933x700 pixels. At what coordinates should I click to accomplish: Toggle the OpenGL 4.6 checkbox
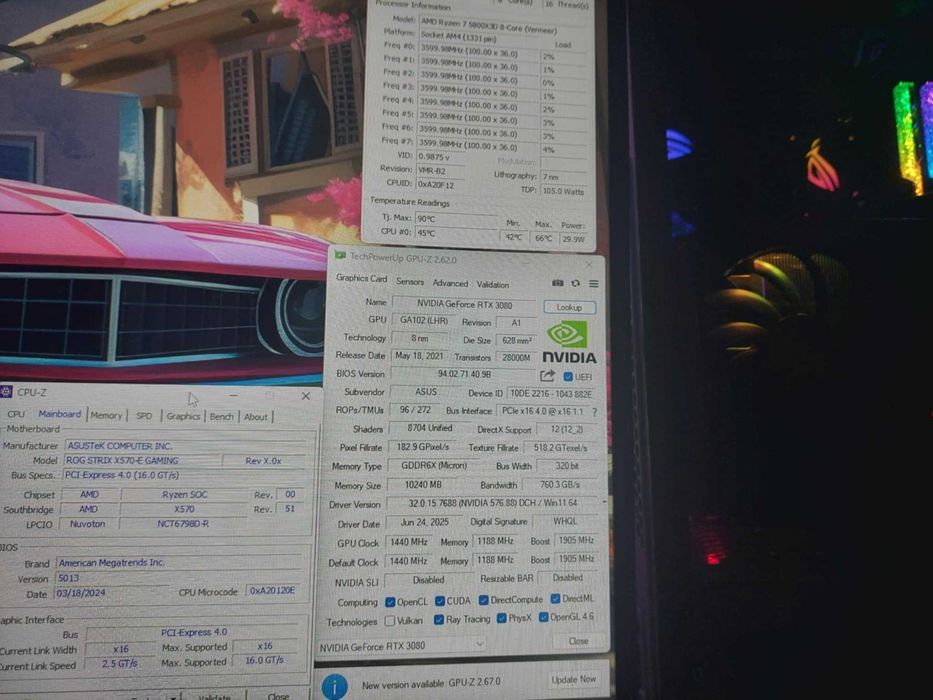(543, 617)
